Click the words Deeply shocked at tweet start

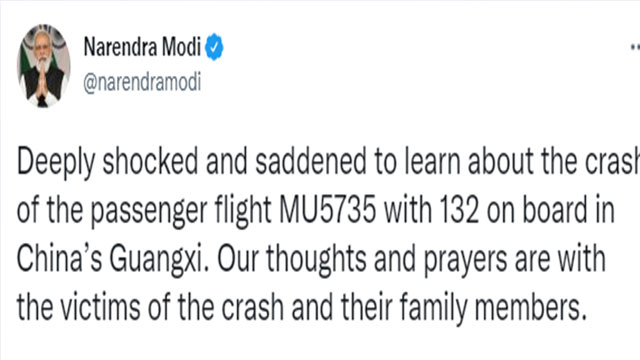107,162
